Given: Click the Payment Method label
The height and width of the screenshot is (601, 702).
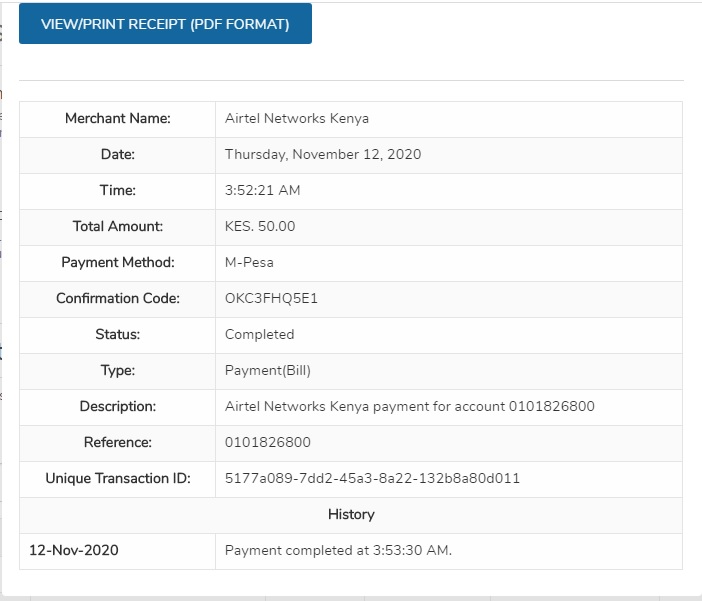Looking at the screenshot, I should coord(118,262).
